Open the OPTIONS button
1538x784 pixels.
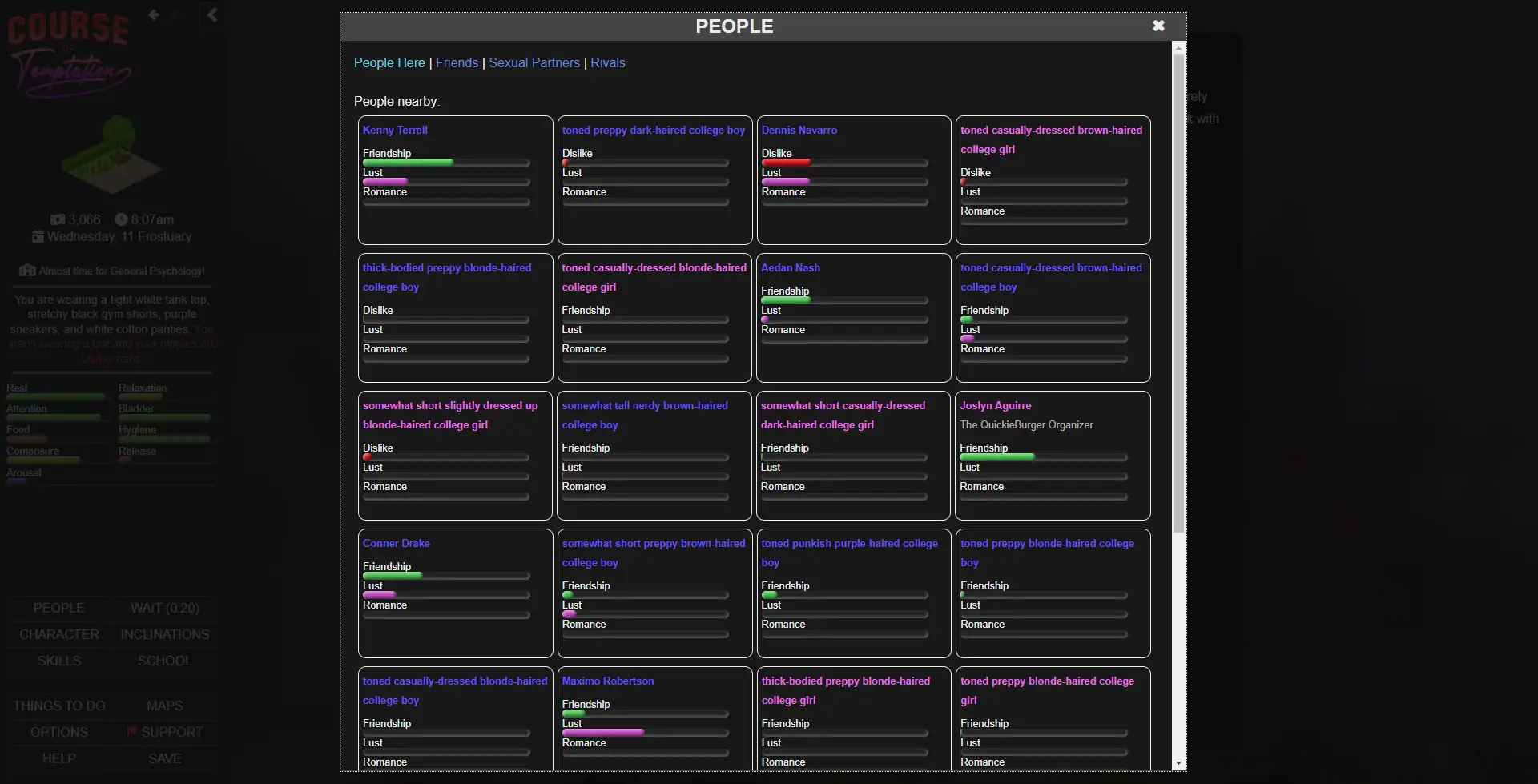[58, 732]
